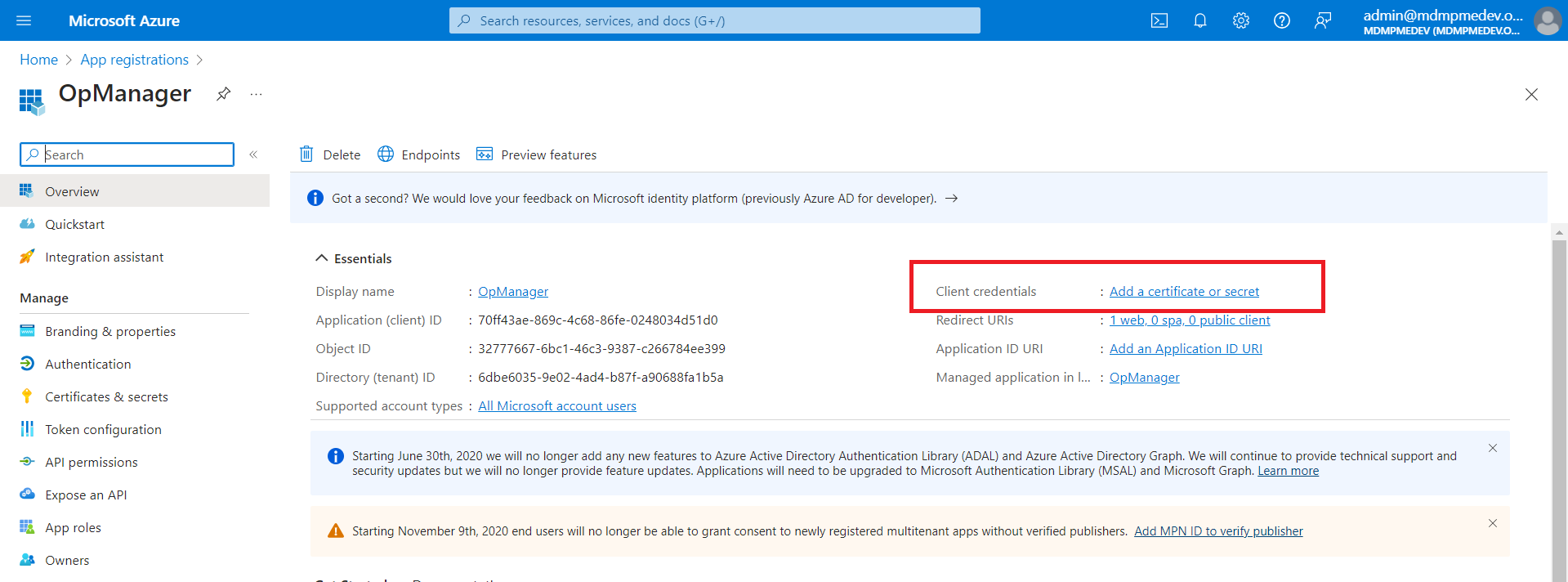Open the Redirect URIs link
Screen dimensions: 1568x582
[x=1190, y=320]
